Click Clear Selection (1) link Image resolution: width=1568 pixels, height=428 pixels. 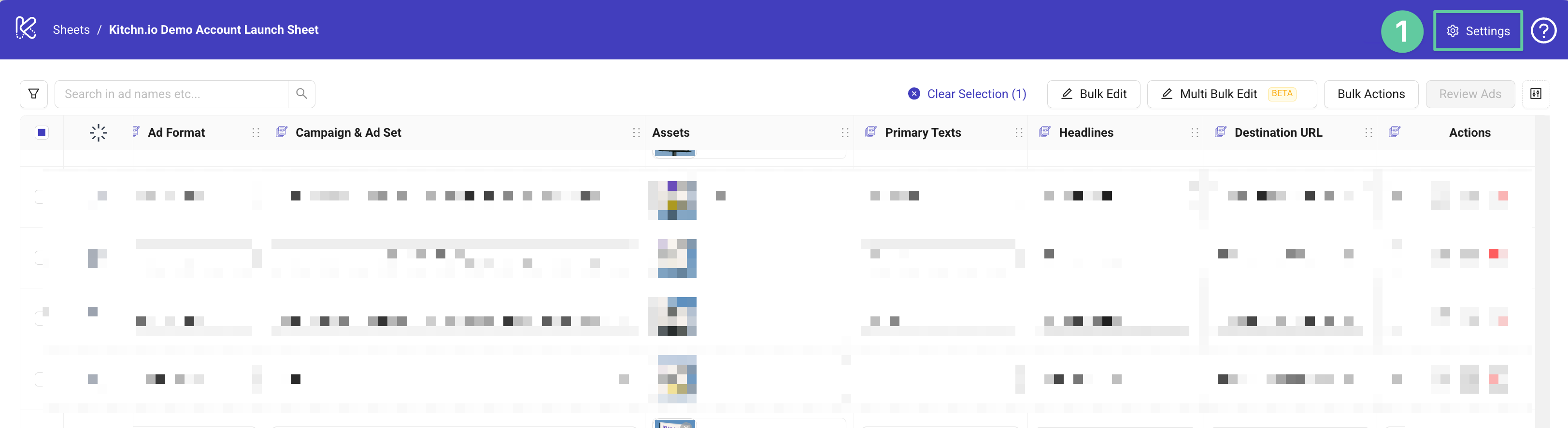pos(967,94)
